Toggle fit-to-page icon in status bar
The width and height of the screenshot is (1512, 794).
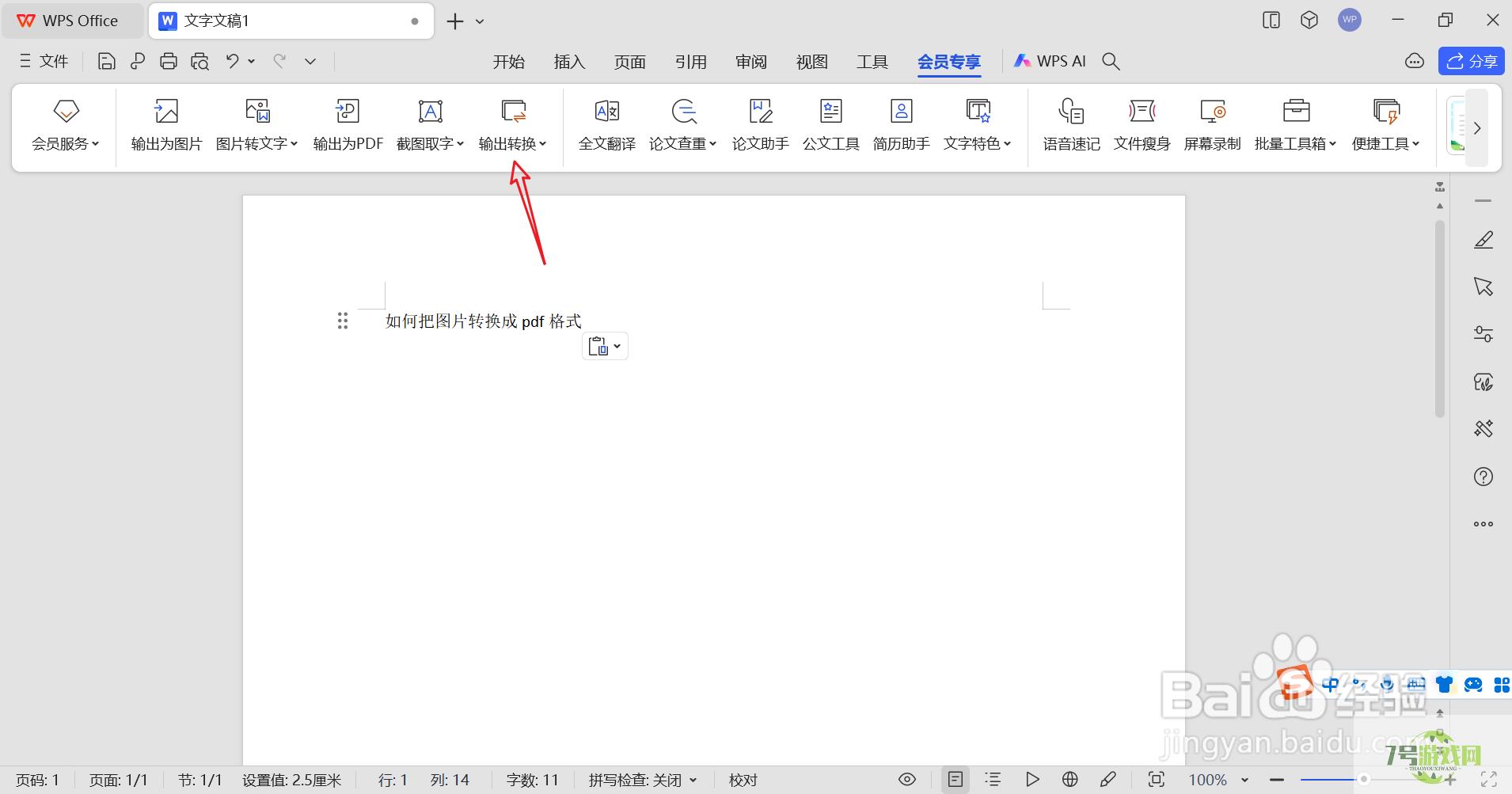(1157, 780)
